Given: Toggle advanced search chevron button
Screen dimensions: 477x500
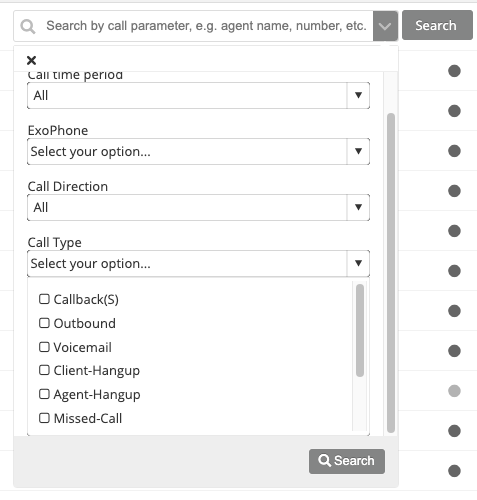Looking at the screenshot, I should [385, 26].
